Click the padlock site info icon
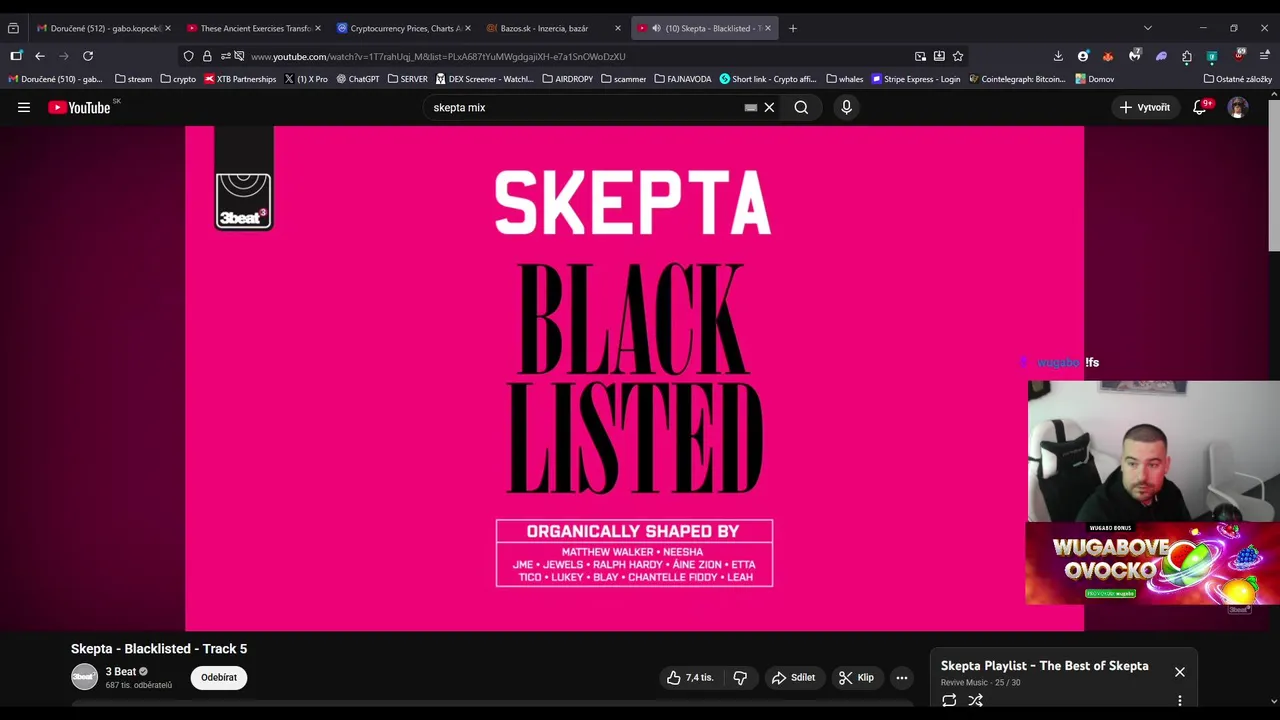The image size is (1280, 720). 207,56
